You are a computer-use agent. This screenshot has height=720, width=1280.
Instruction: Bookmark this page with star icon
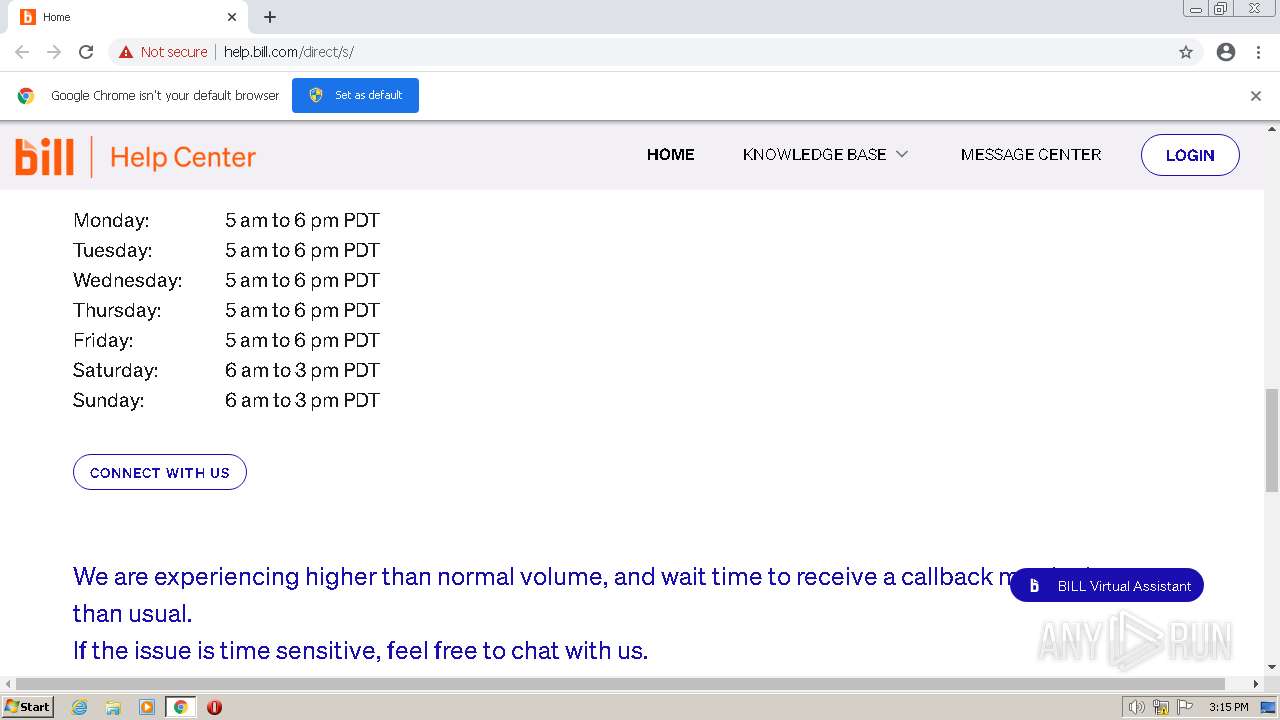pyautogui.click(x=1186, y=52)
